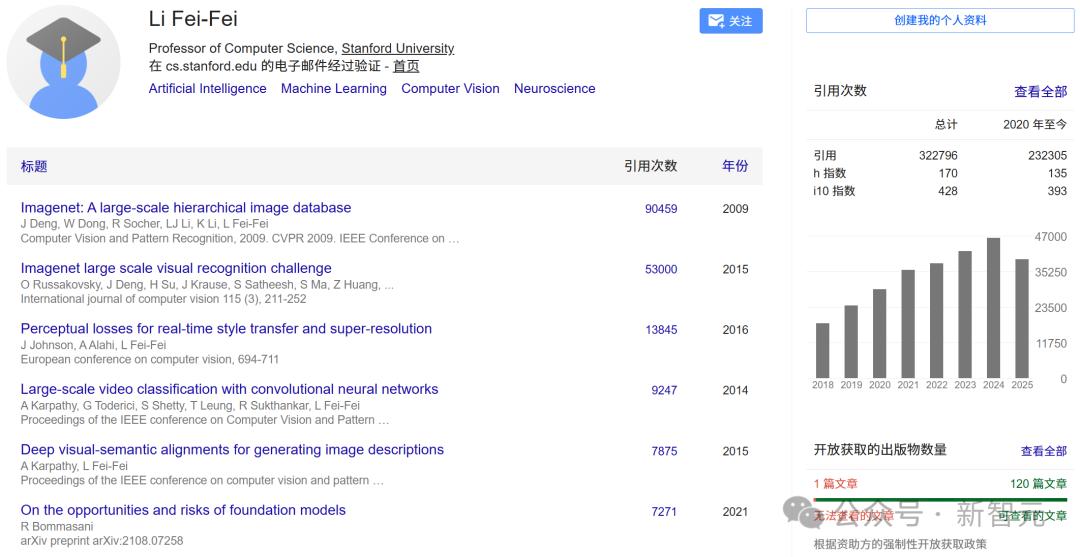Open citation count 53000 link
This screenshot has width=1080, height=557.
click(661, 269)
